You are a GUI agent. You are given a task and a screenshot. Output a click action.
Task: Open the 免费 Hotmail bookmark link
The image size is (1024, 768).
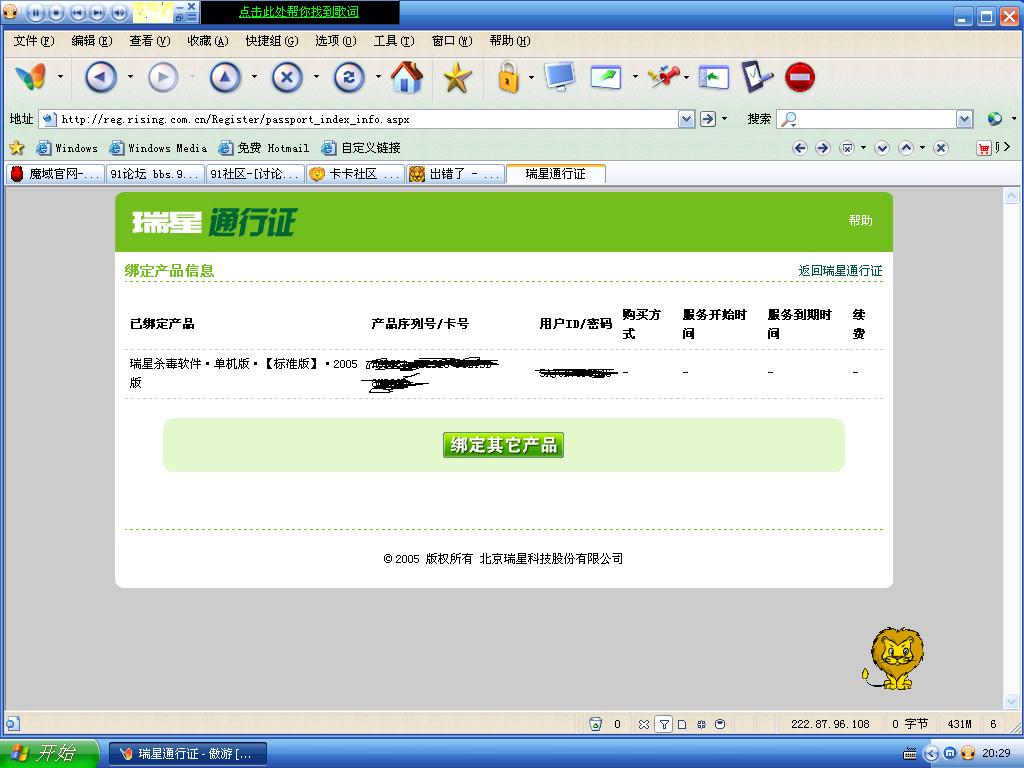point(264,148)
